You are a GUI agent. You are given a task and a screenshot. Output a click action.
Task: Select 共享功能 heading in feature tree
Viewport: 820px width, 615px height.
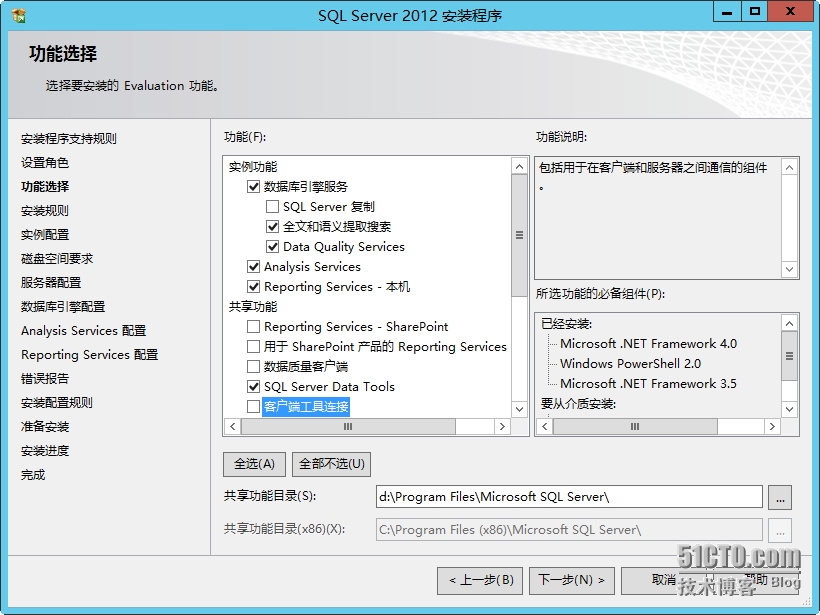point(253,306)
